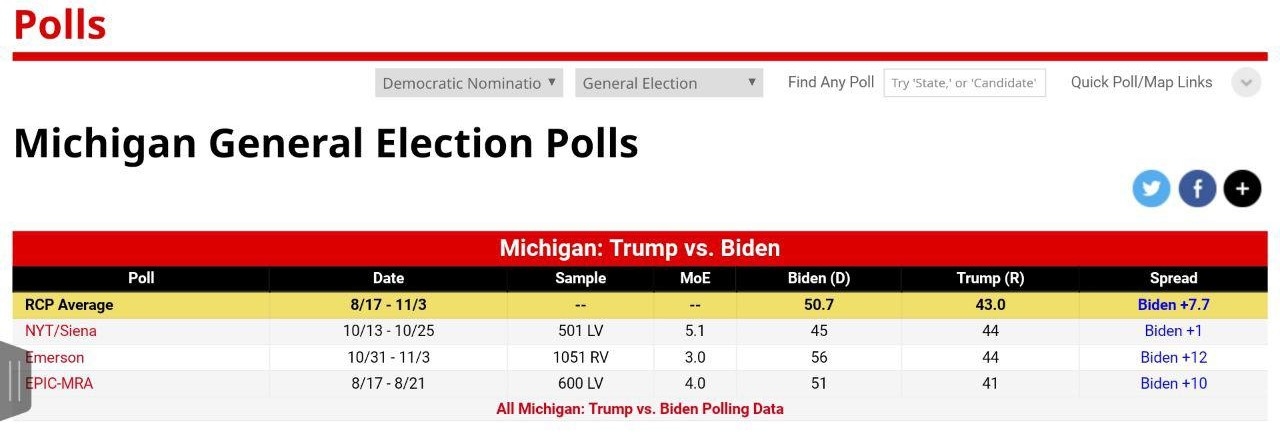Click the Find Any Poll search field
Image resolution: width=1280 pixels, height=446 pixels.
click(x=964, y=83)
